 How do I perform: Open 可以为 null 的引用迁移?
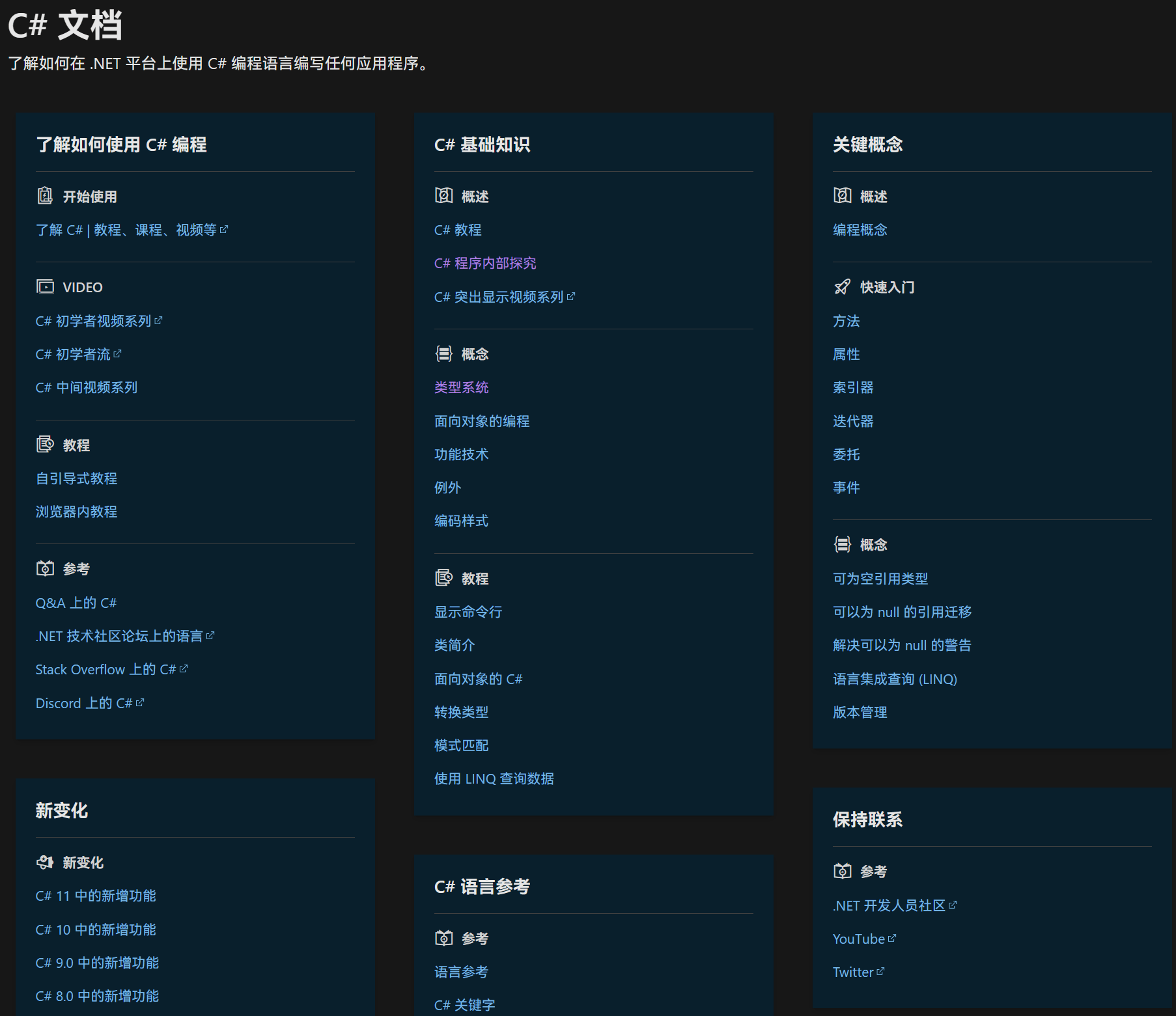pyautogui.click(x=902, y=612)
